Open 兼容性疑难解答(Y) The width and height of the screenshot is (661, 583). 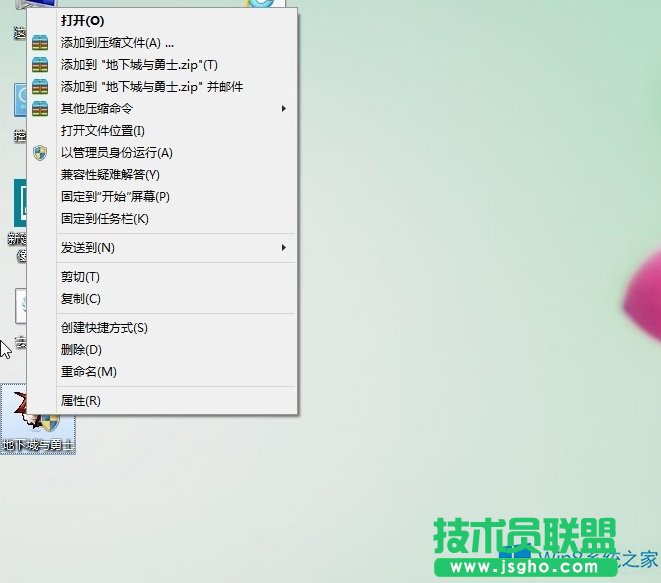[x=110, y=174]
